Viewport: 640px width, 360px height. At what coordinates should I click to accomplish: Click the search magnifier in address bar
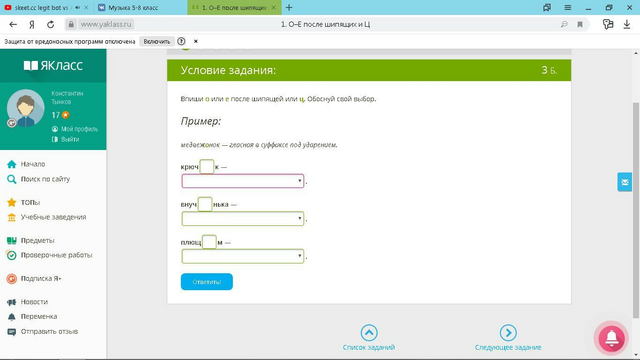tap(564, 24)
